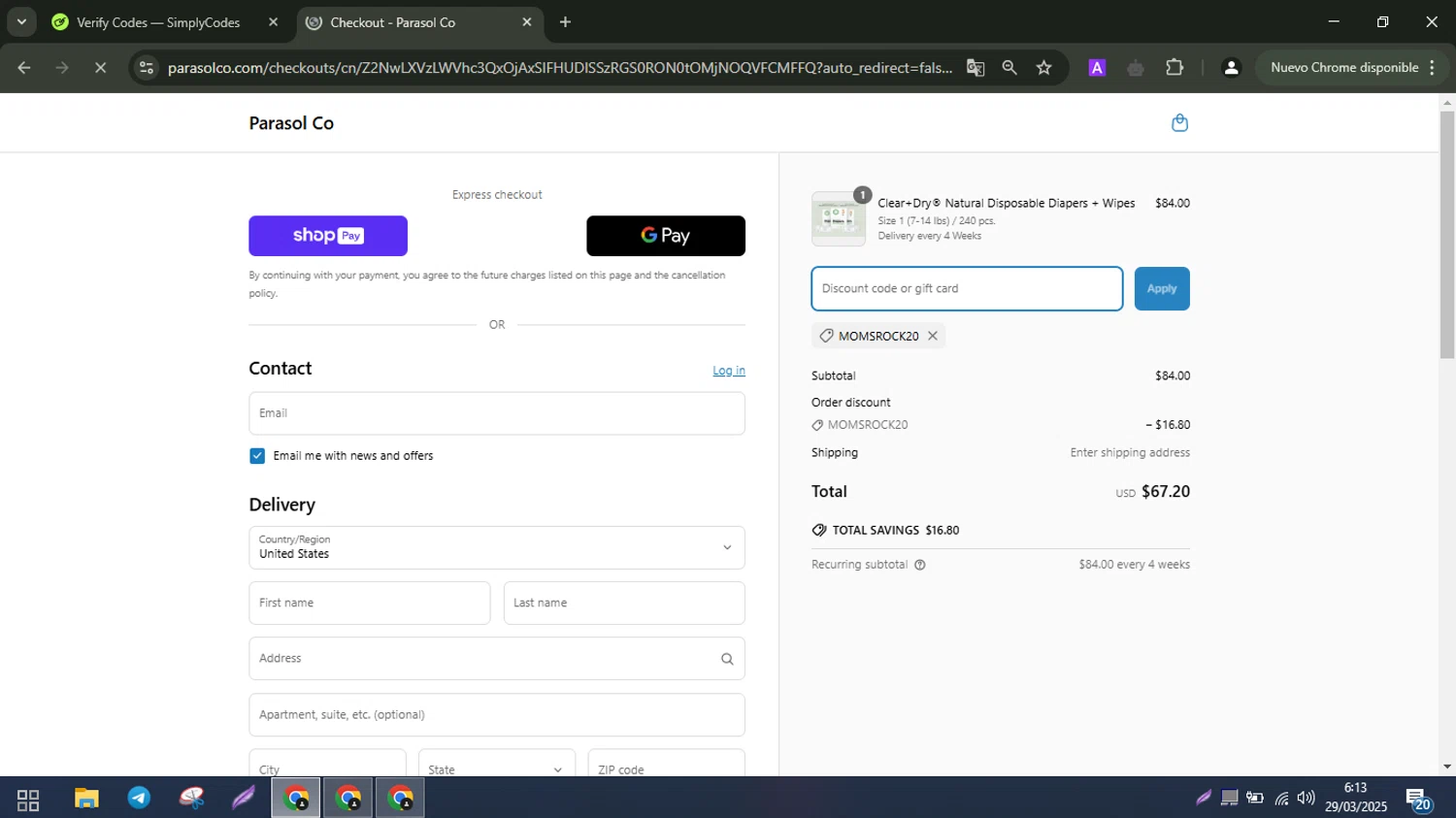This screenshot has width=1456, height=818.
Task: Expand the Country/Region dropdown
Action: pyautogui.click(x=497, y=547)
